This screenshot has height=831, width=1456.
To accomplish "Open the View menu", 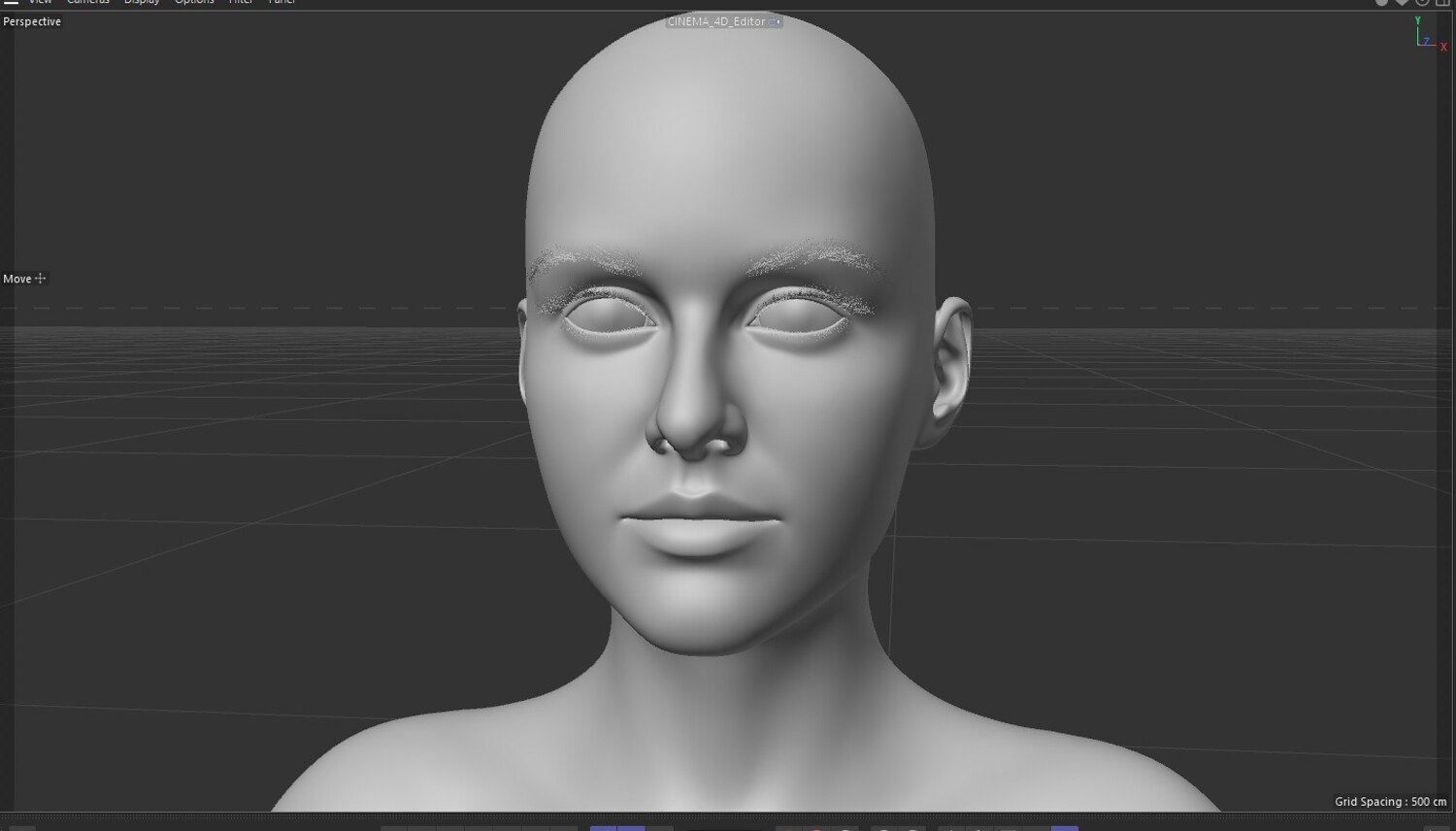I will tap(41, 3).
